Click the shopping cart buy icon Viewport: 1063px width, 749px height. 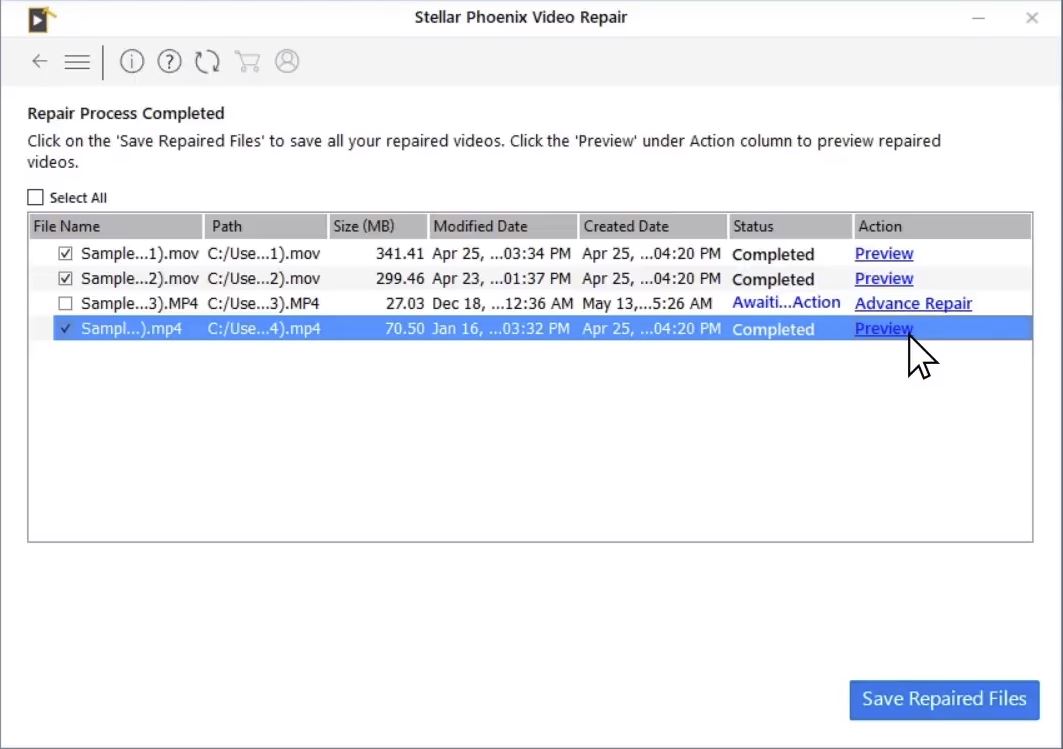point(247,62)
